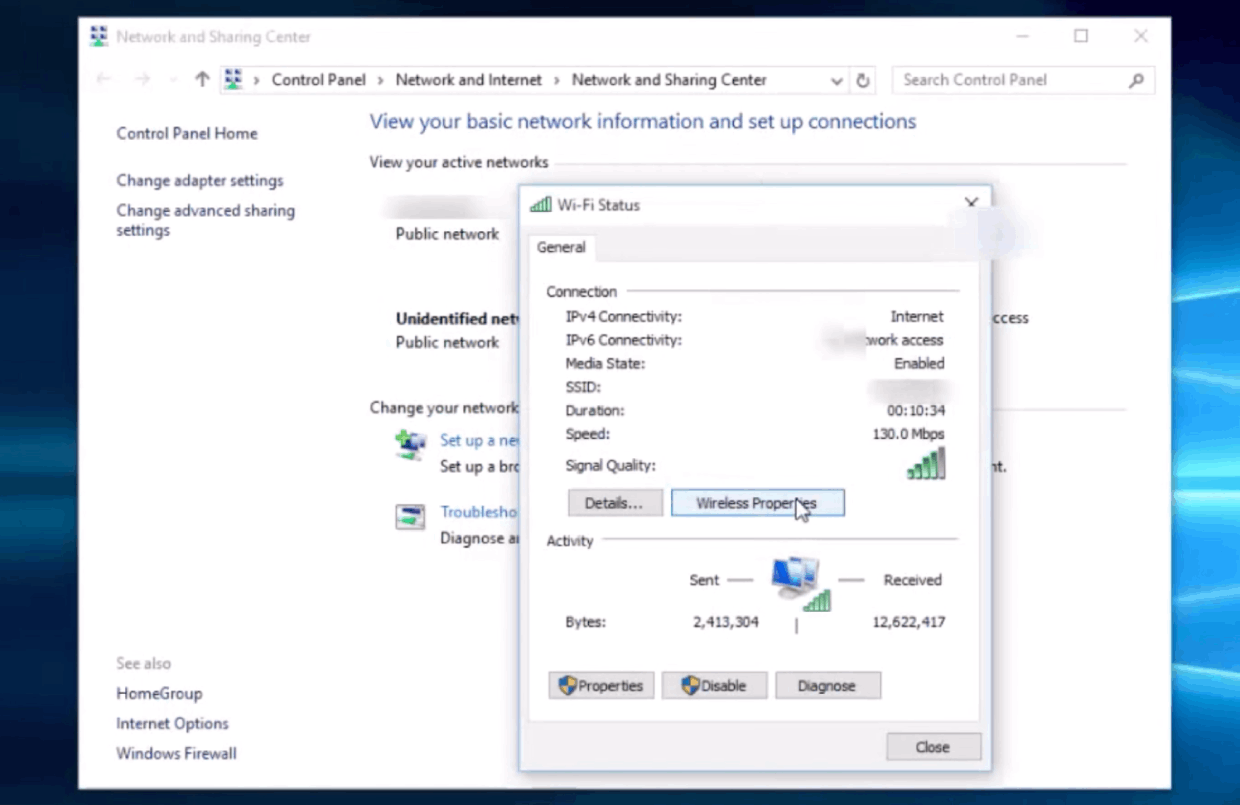Click the Close button in Wi-Fi Status
The width and height of the screenshot is (1240, 805).
tap(933, 747)
